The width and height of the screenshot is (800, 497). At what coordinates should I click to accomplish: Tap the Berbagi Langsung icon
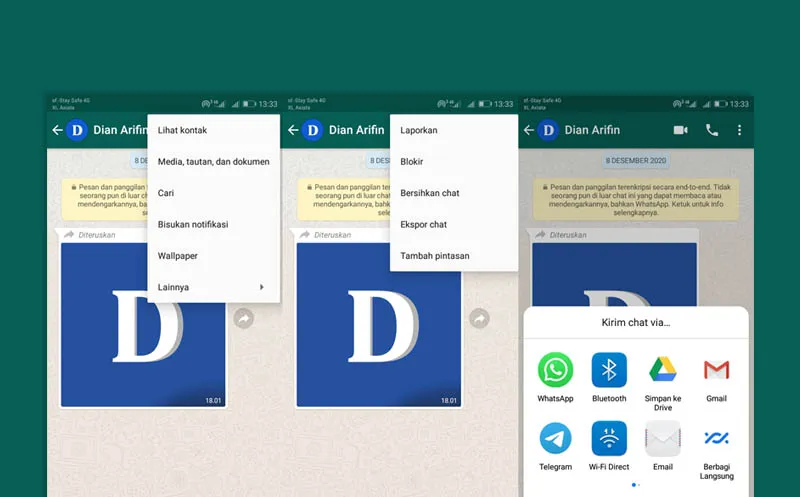(716, 438)
